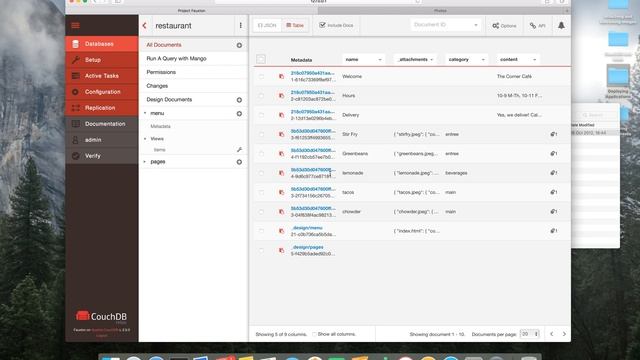Open the Changes feed
Screen dimensions: 640x360
click(157, 86)
